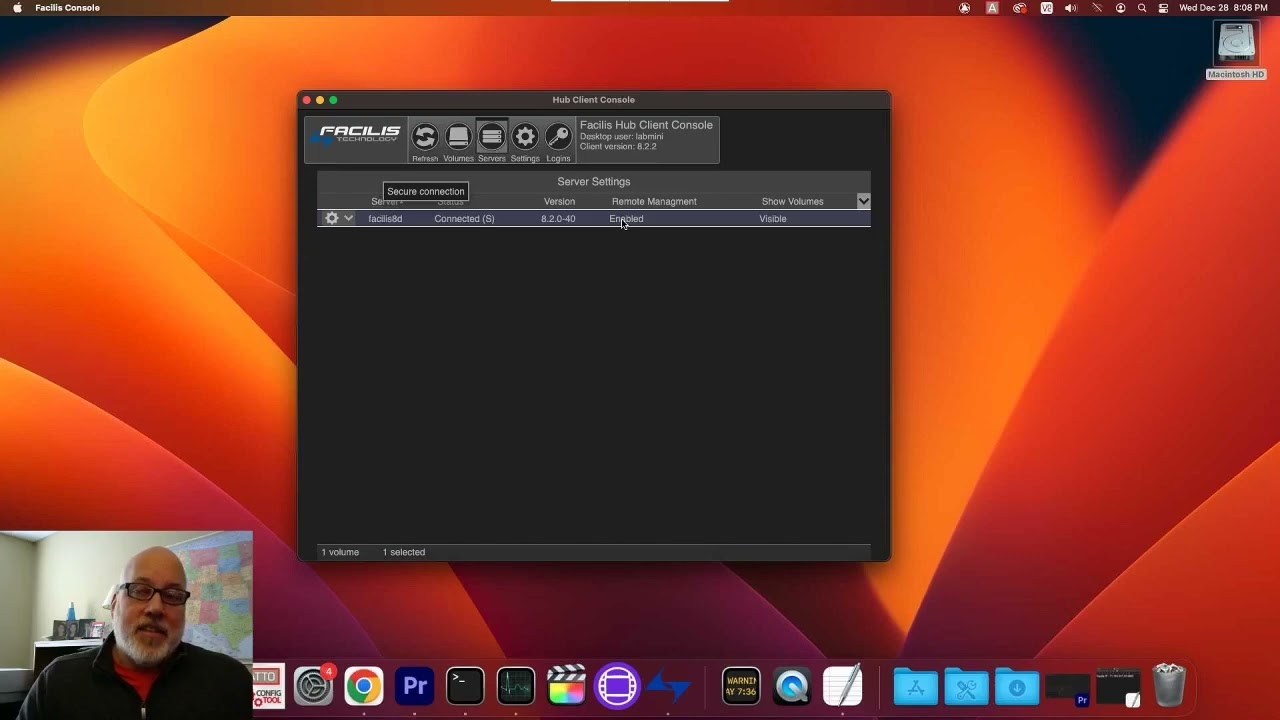
Task: Click the gear icon on the facilis8d row
Action: coord(331,218)
